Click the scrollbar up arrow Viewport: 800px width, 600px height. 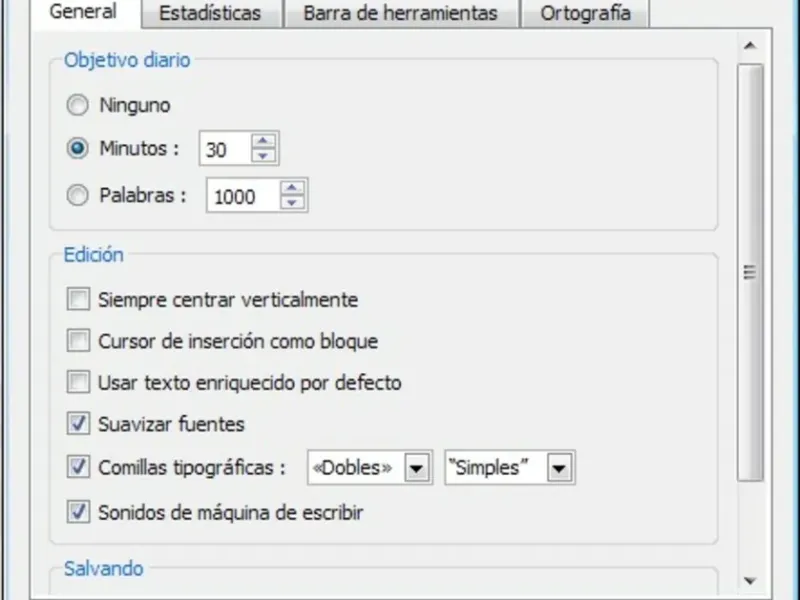point(749,46)
